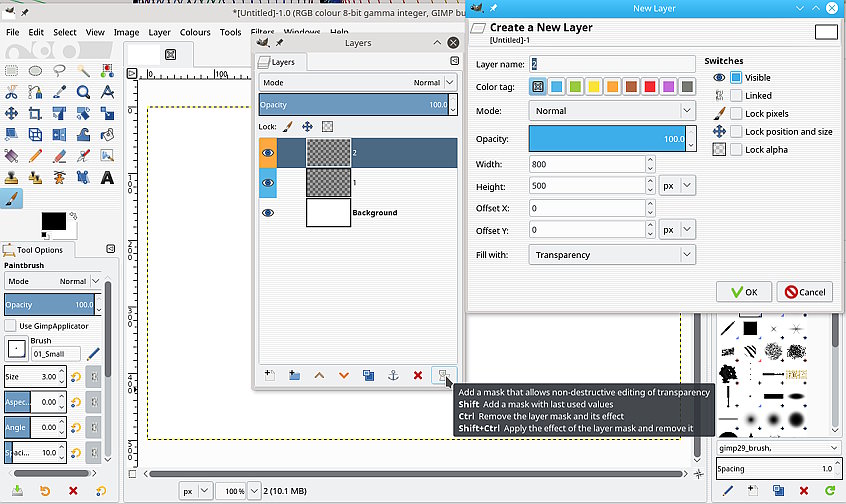Open the gimp29_brush tag dropdown
The height and width of the screenshot is (504, 846).
point(777,448)
